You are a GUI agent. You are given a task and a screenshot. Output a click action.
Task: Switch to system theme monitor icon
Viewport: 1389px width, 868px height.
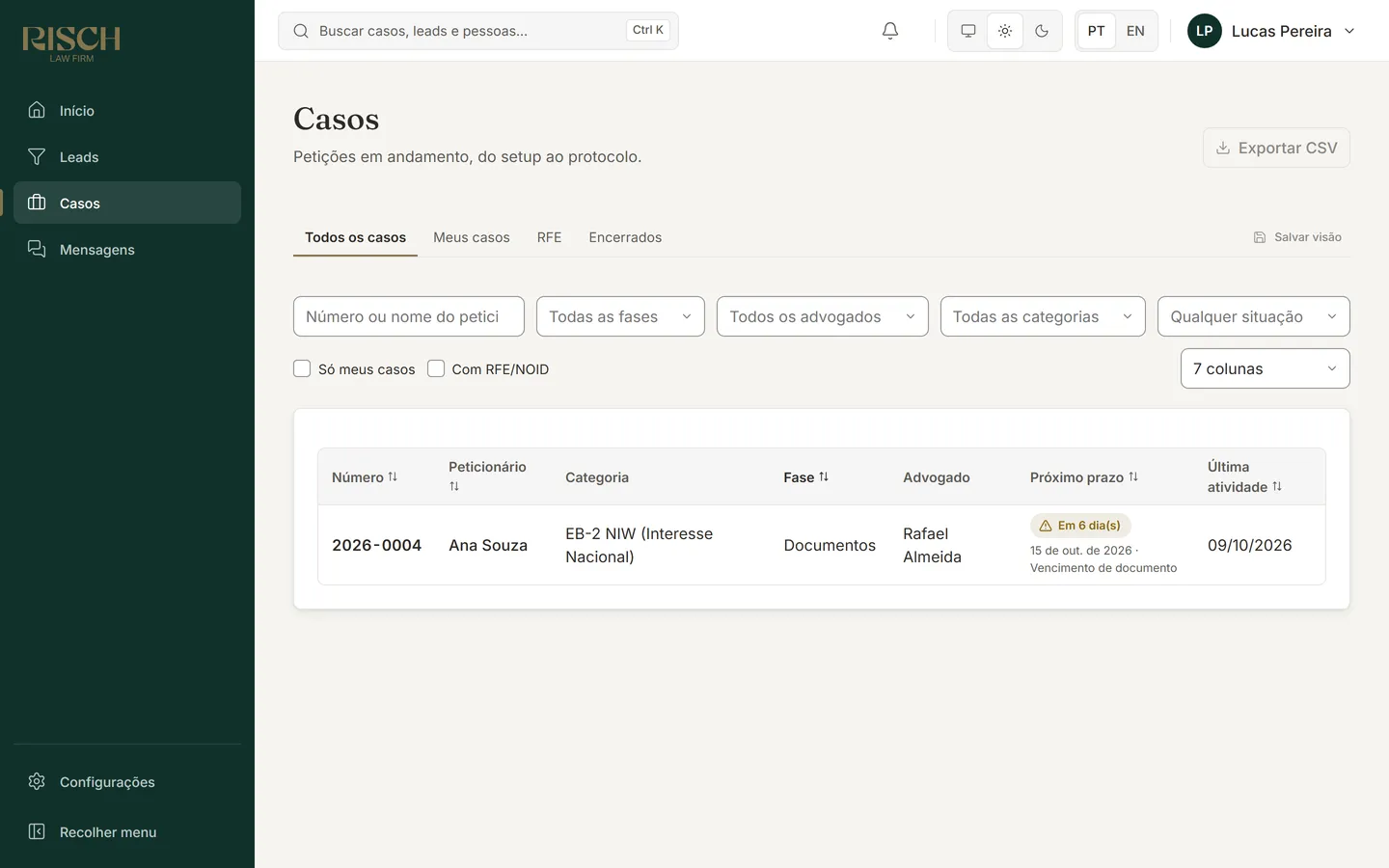coord(968,31)
